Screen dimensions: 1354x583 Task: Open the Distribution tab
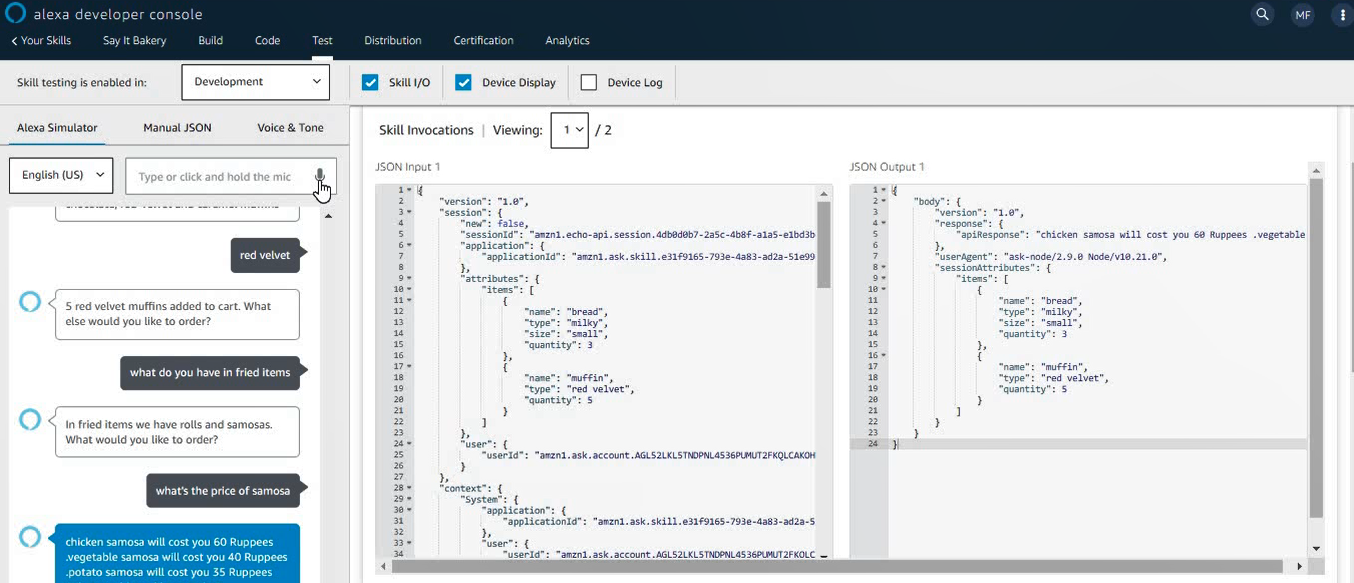393,41
